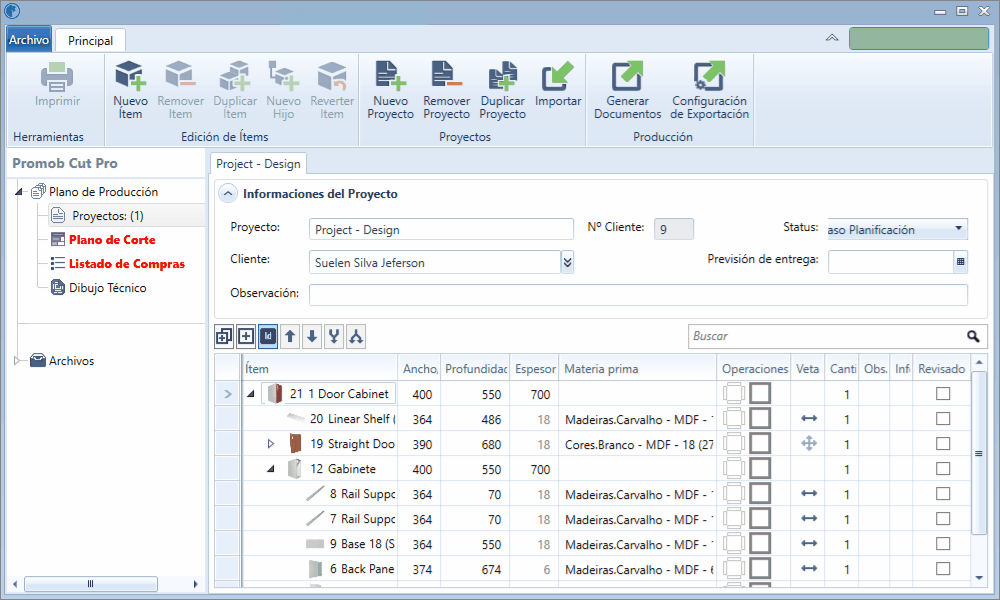Sort by the Ancho column header
Screen dimensions: 1000x600
pyautogui.click(x=420, y=369)
